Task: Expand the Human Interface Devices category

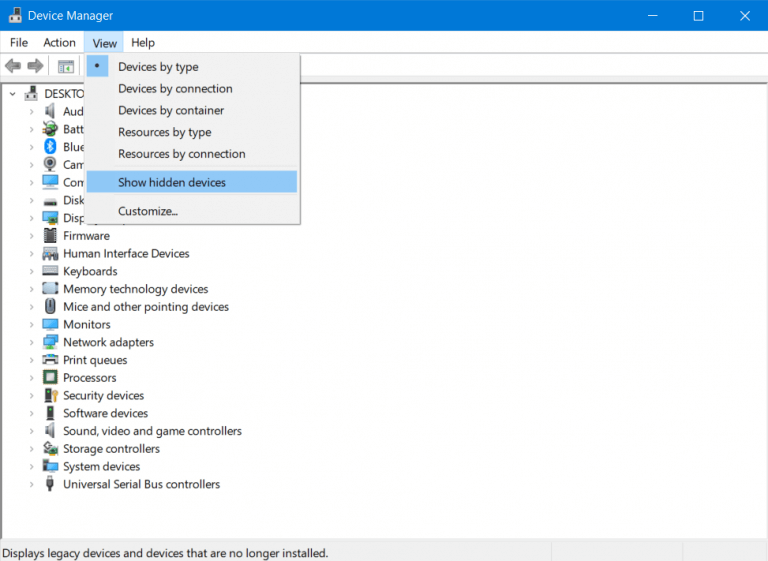Action: click(x=31, y=253)
